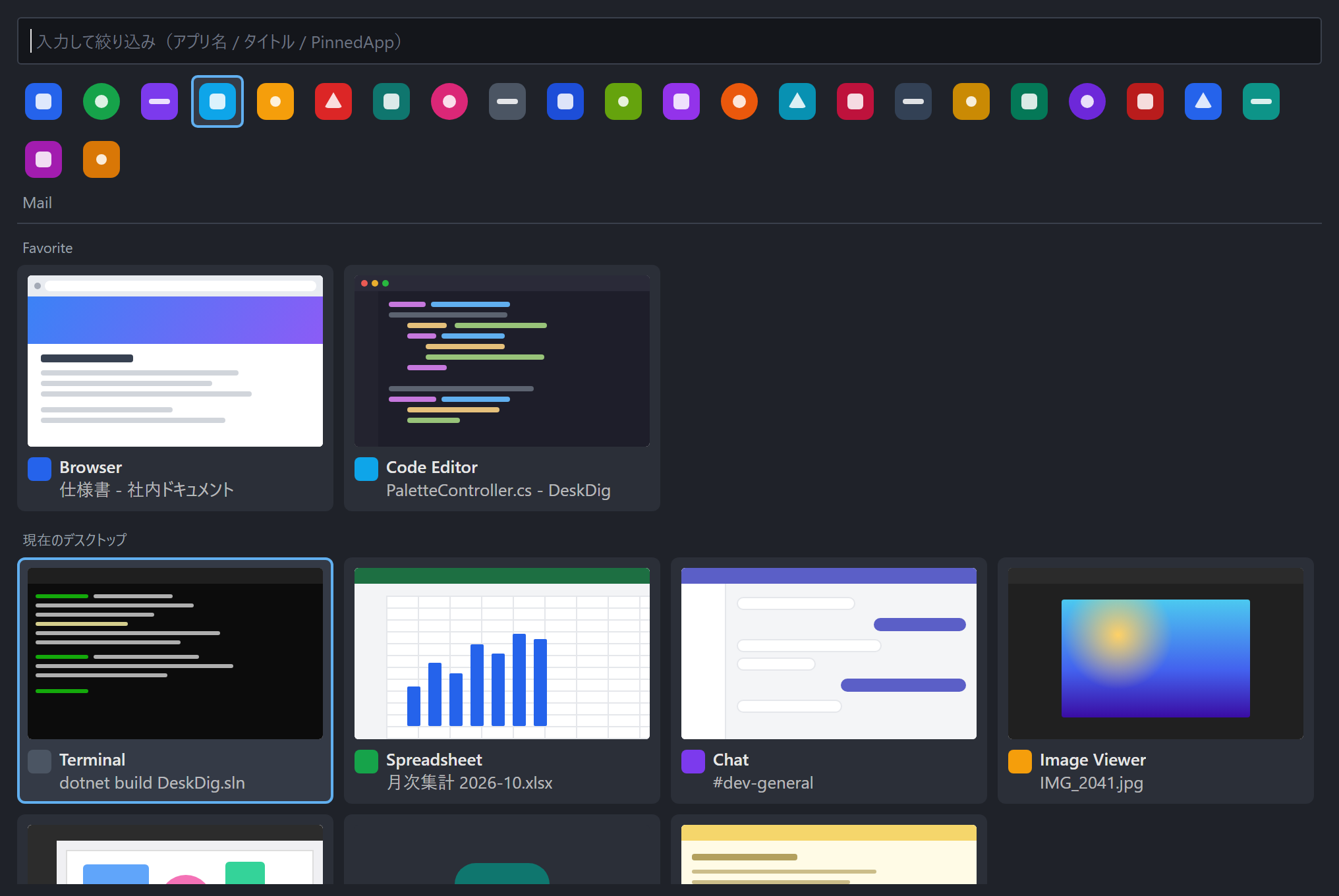Screen dimensions: 1339x896
Task: Open the Image Viewer gradient picture thumbnail
Action: [1156, 654]
